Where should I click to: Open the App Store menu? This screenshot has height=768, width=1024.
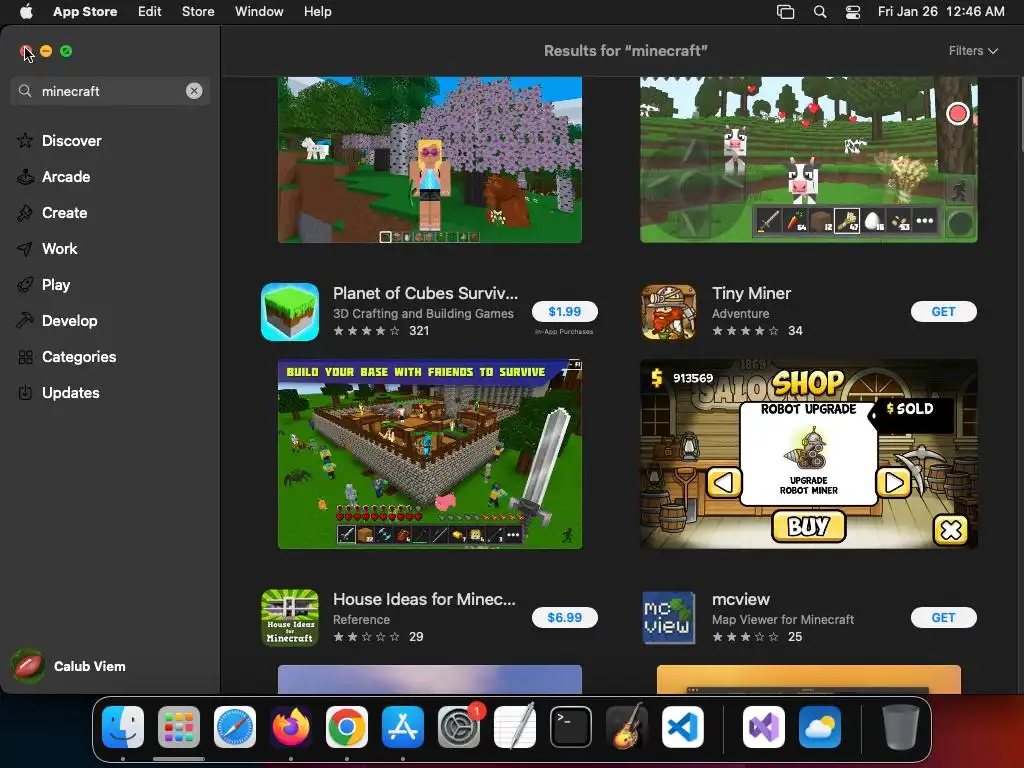(85, 11)
